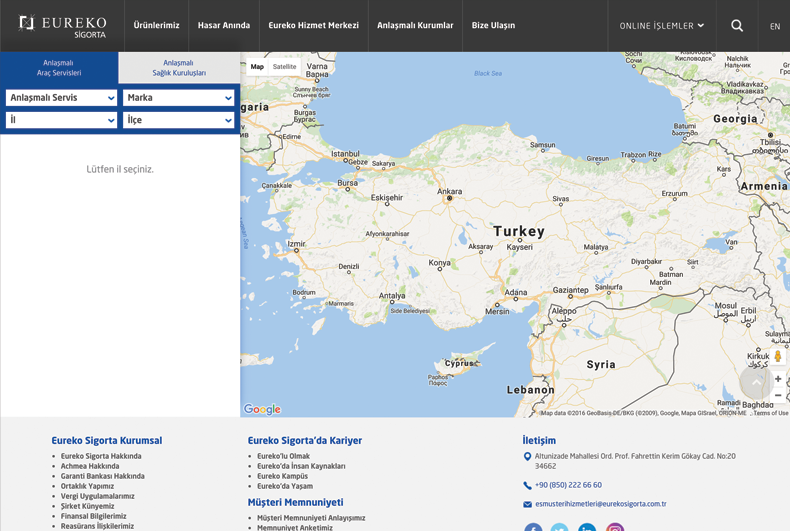790x531 pixels.
Task: Open Eureko'da Yaşam link
Action: pyautogui.click(x=285, y=486)
